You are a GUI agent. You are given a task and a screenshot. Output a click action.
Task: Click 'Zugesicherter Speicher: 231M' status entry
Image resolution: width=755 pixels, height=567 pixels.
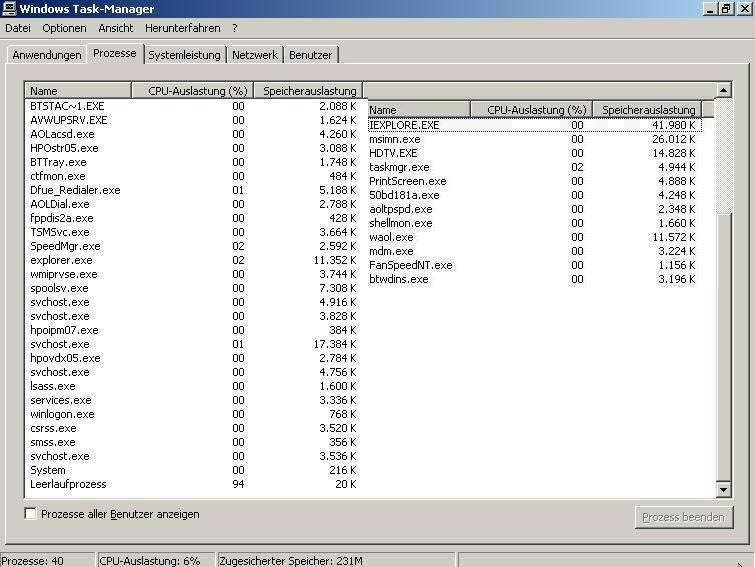(x=336, y=560)
